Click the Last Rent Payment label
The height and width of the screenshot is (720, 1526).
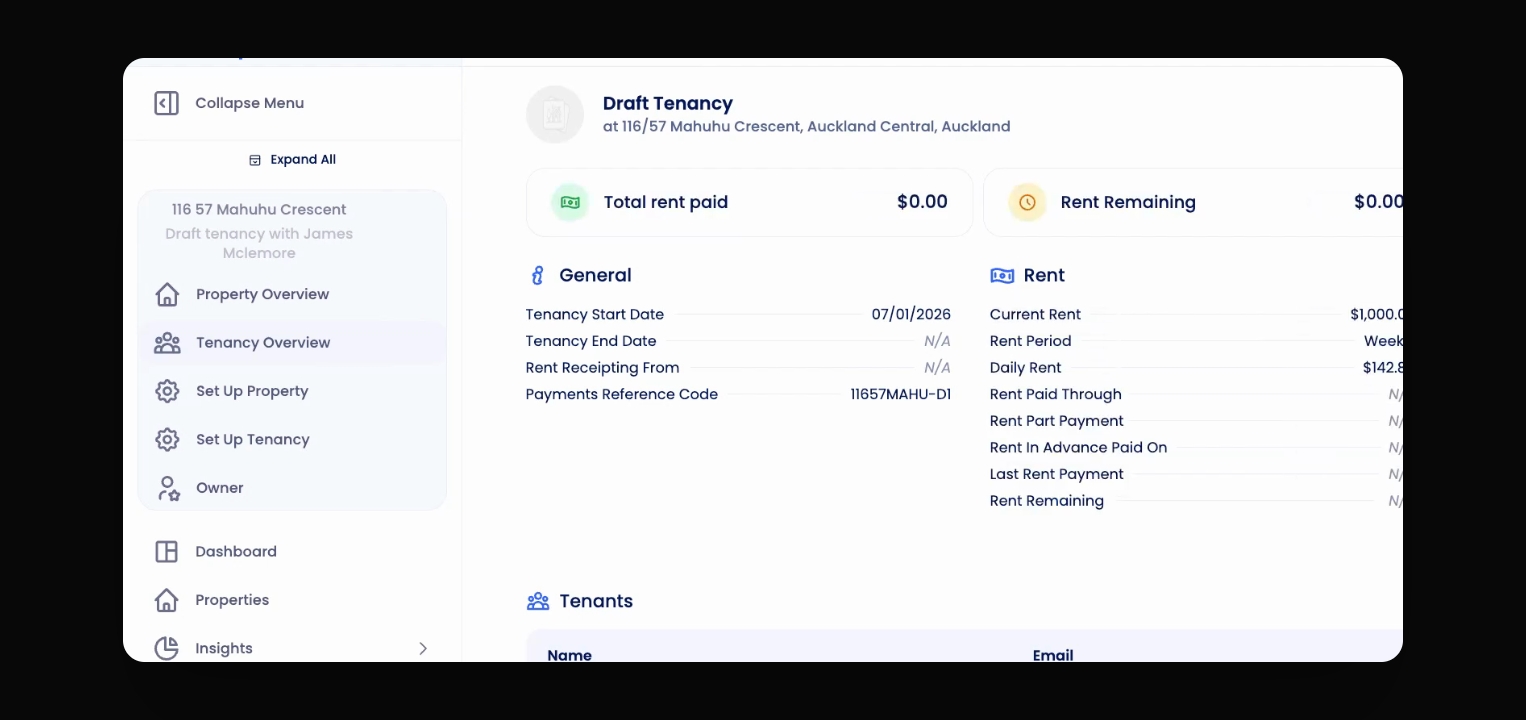(x=1057, y=475)
